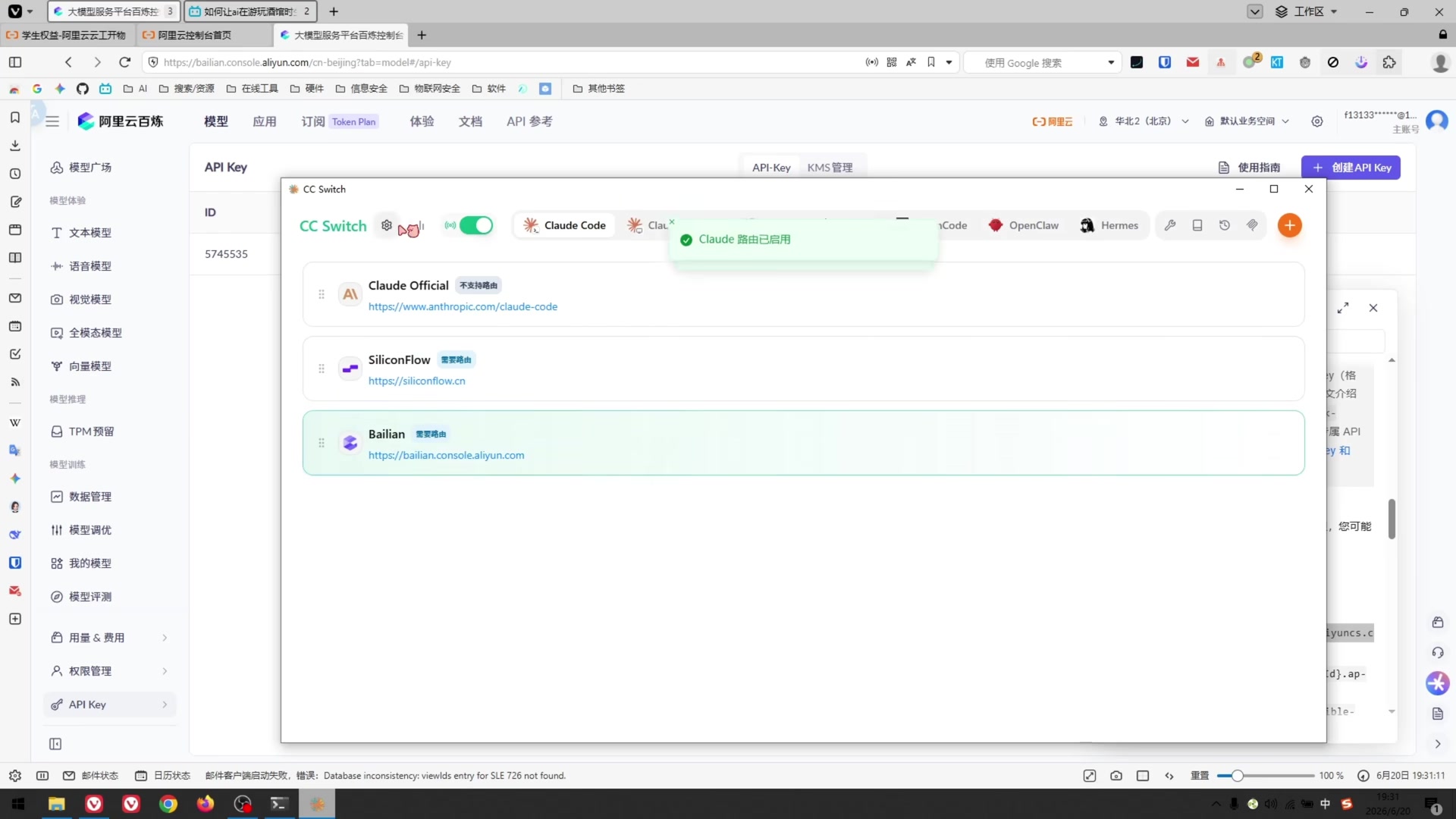Open the 文档 top navigation item

click(x=470, y=121)
